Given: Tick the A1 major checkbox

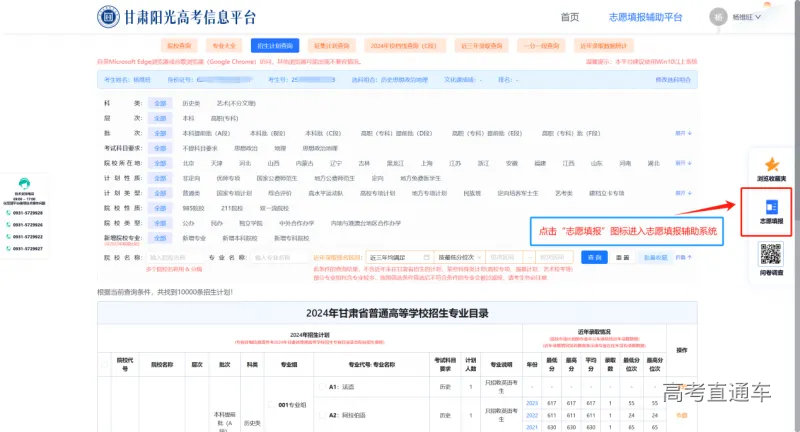Looking at the screenshot, I should [x=321, y=387].
